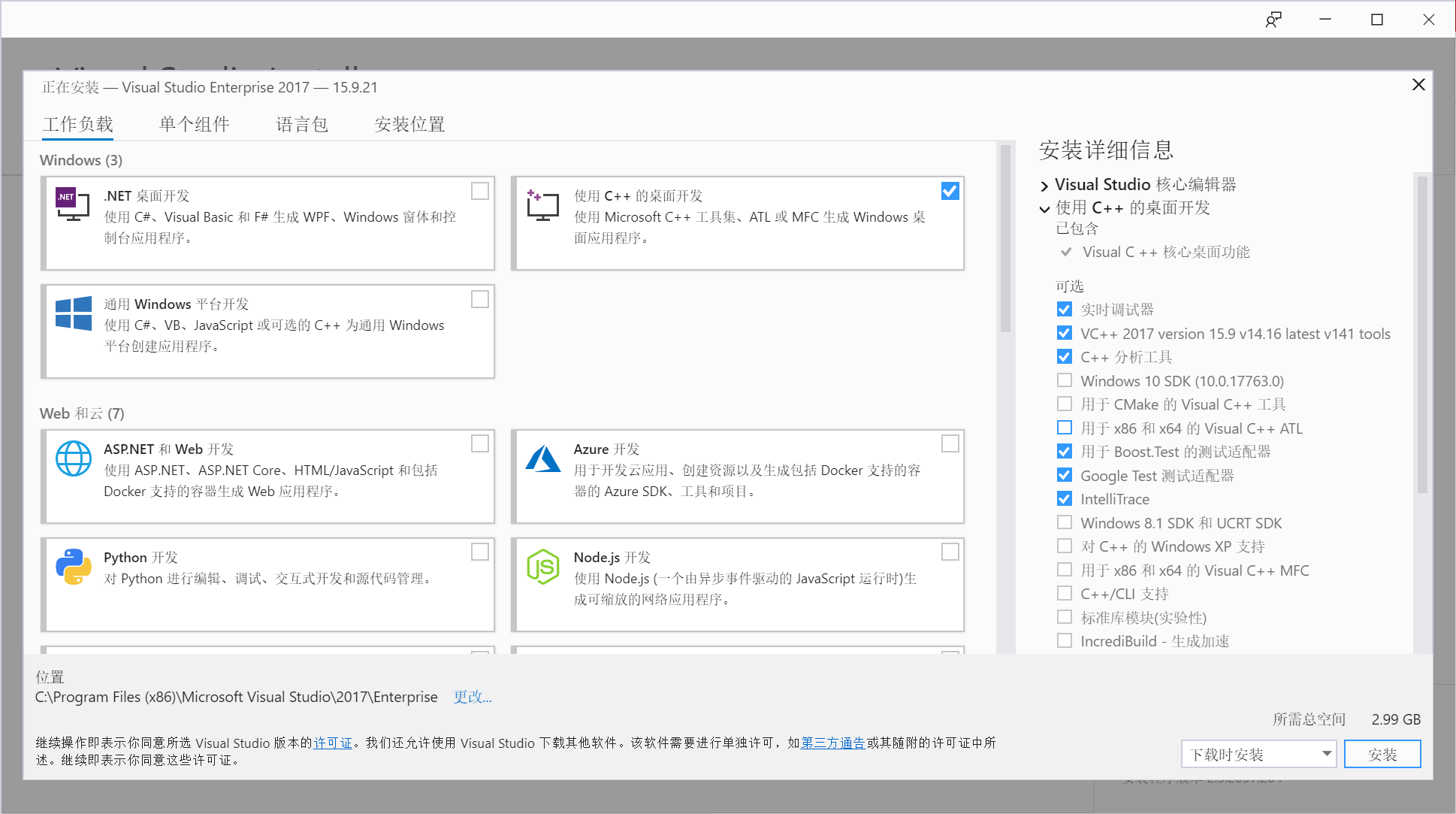The image size is (1456, 814).
Task: Click the .NET desktop development icon
Action: (73, 204)
